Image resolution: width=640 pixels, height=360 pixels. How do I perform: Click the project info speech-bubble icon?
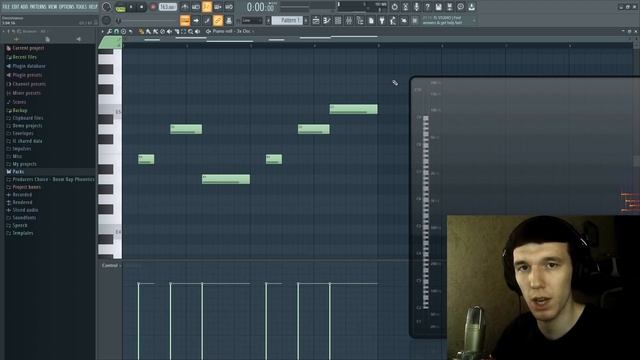tap(460, 7)
